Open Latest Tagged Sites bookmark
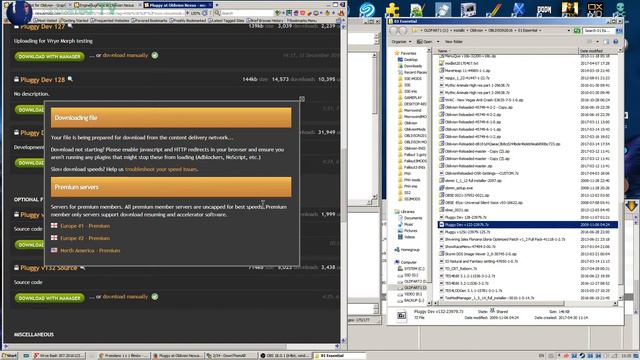640x360 pixels. (x=226, y=20)
